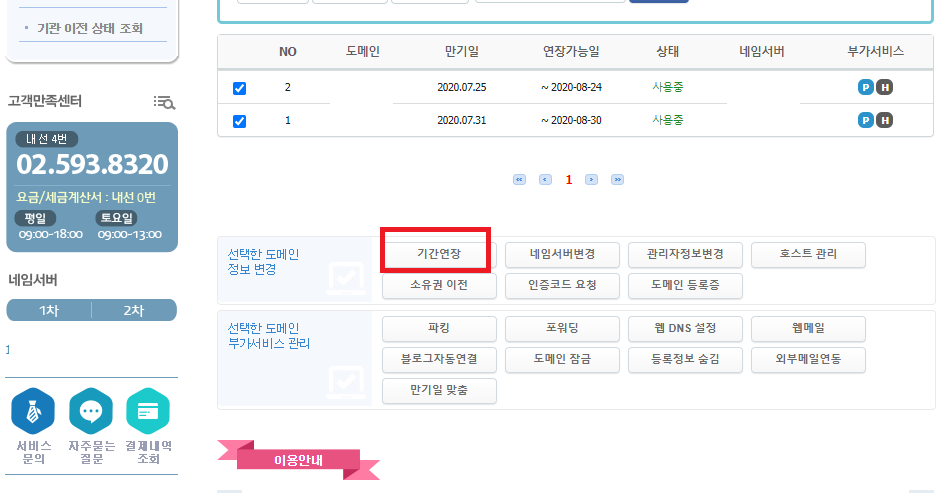
Task: Open 네임서버변경 for selected domains
Action: click(x=562, y=254)
